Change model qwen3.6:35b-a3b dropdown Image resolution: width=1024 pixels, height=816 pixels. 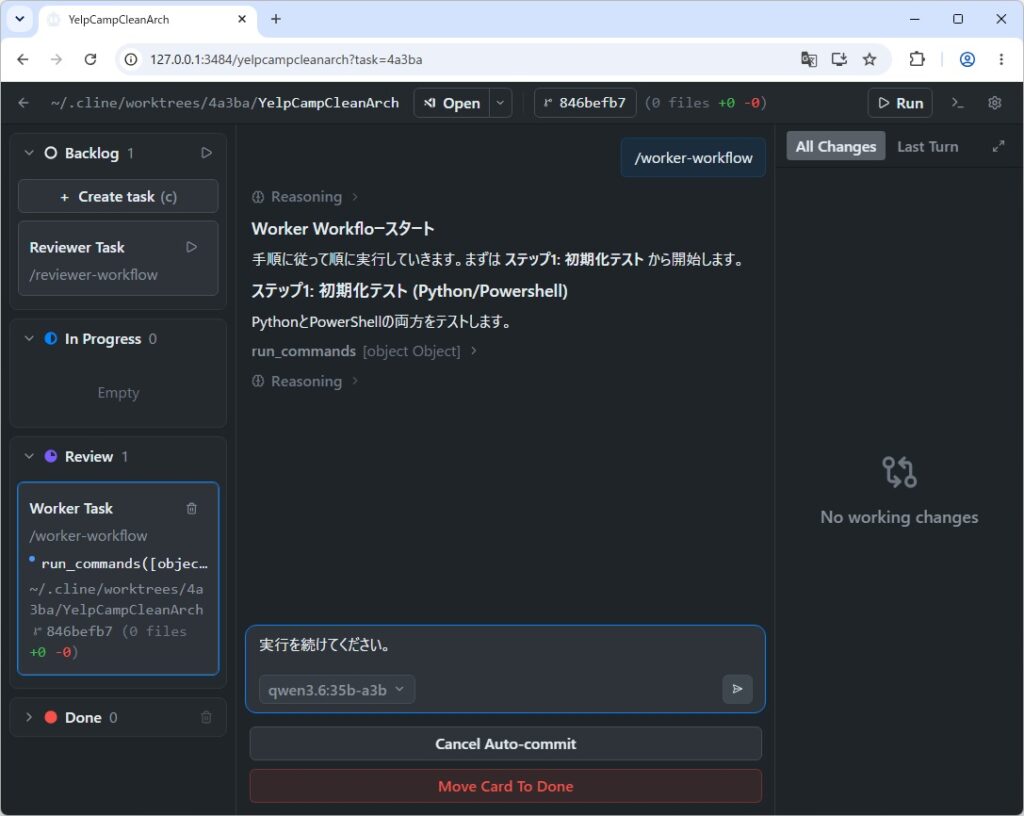337,690
